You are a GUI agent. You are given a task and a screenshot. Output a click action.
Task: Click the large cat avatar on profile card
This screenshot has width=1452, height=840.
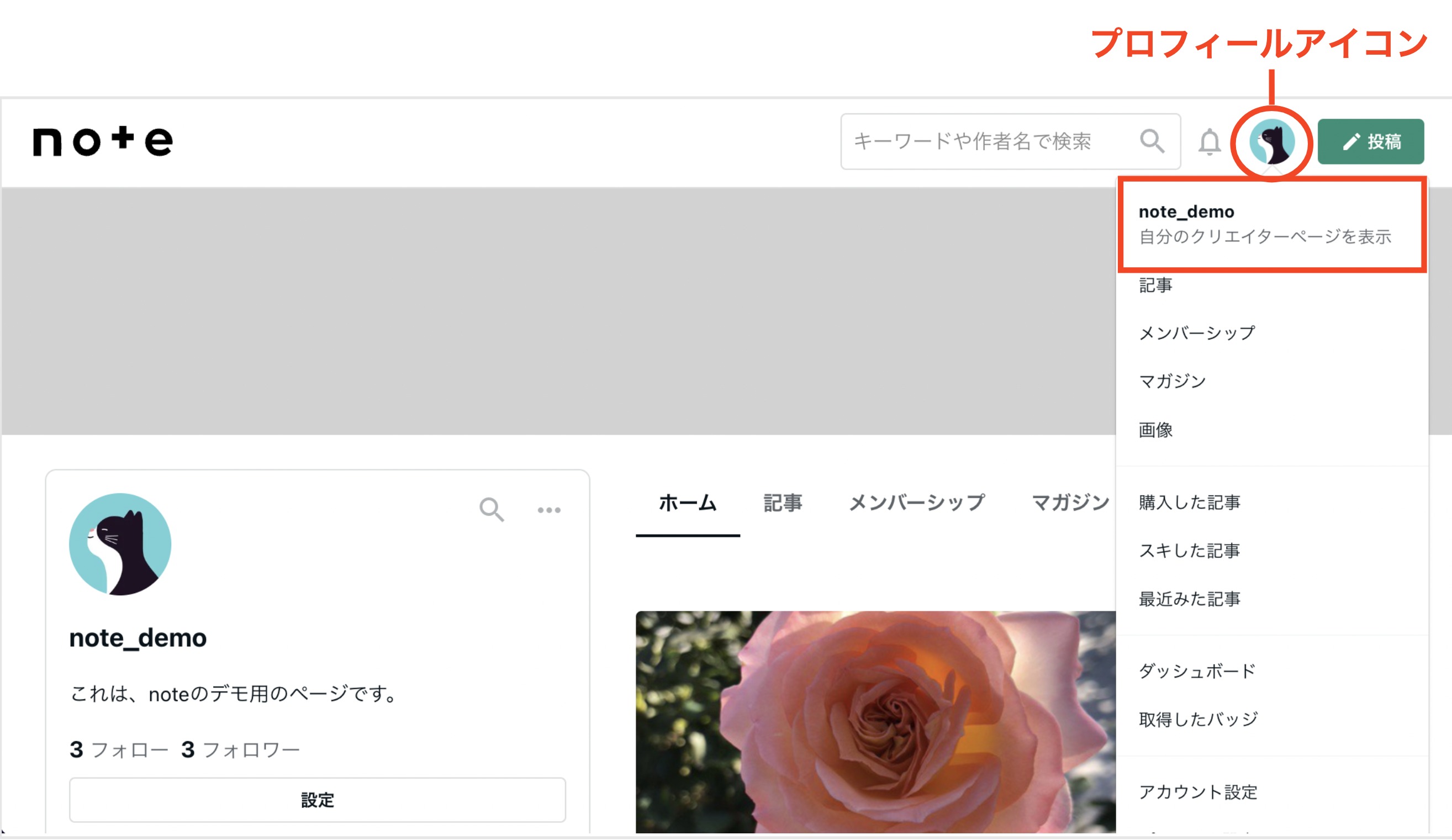click(x=120, y=544)
